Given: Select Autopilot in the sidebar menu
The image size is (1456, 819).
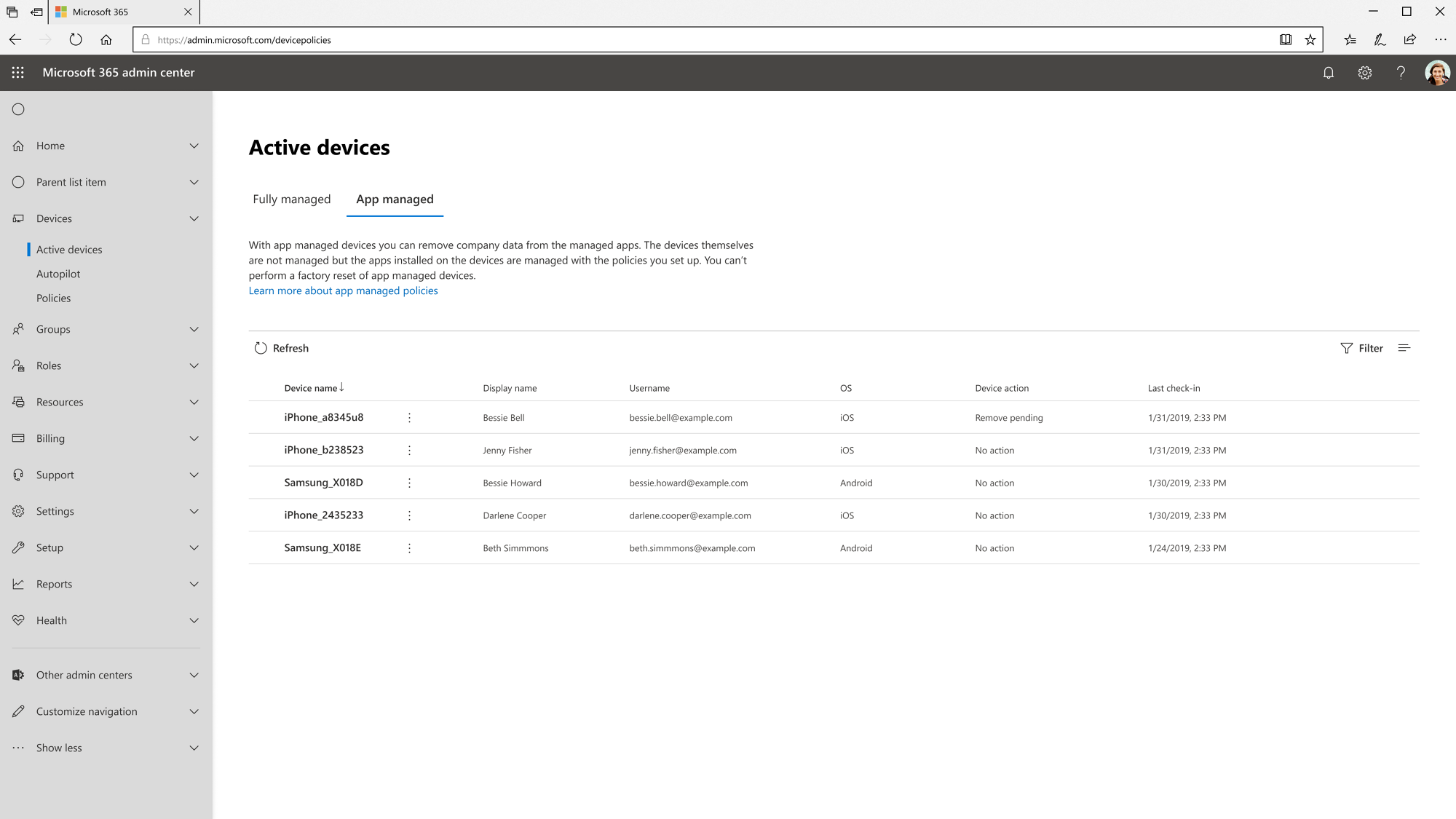Looking at the screenshot, I should tap(58, 274).
